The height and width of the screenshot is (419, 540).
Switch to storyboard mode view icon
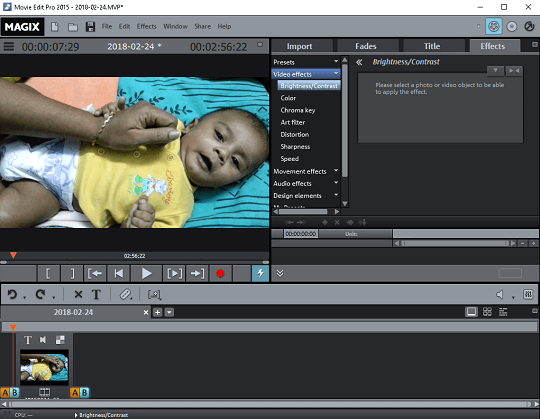tap(471, 312)
